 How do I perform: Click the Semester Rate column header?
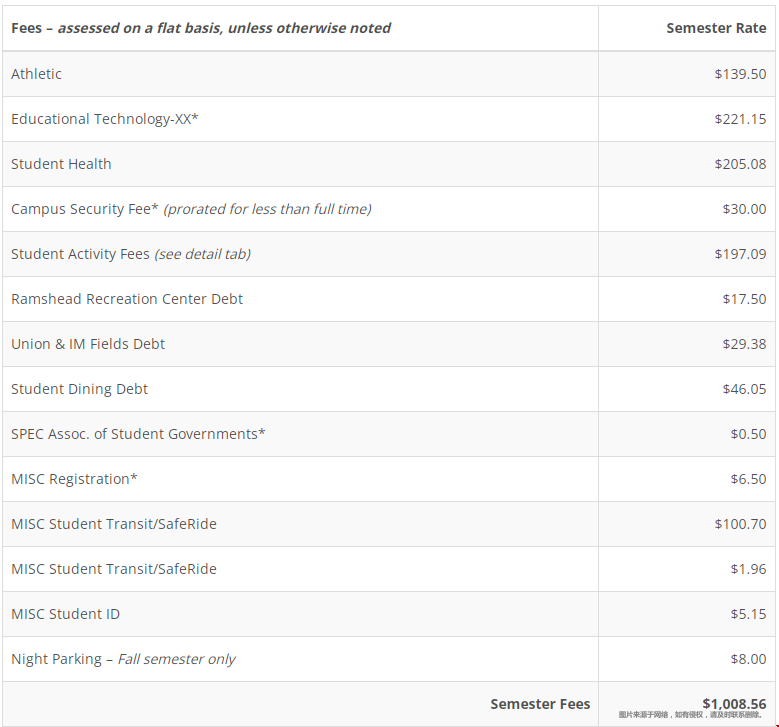pos(716,28)
